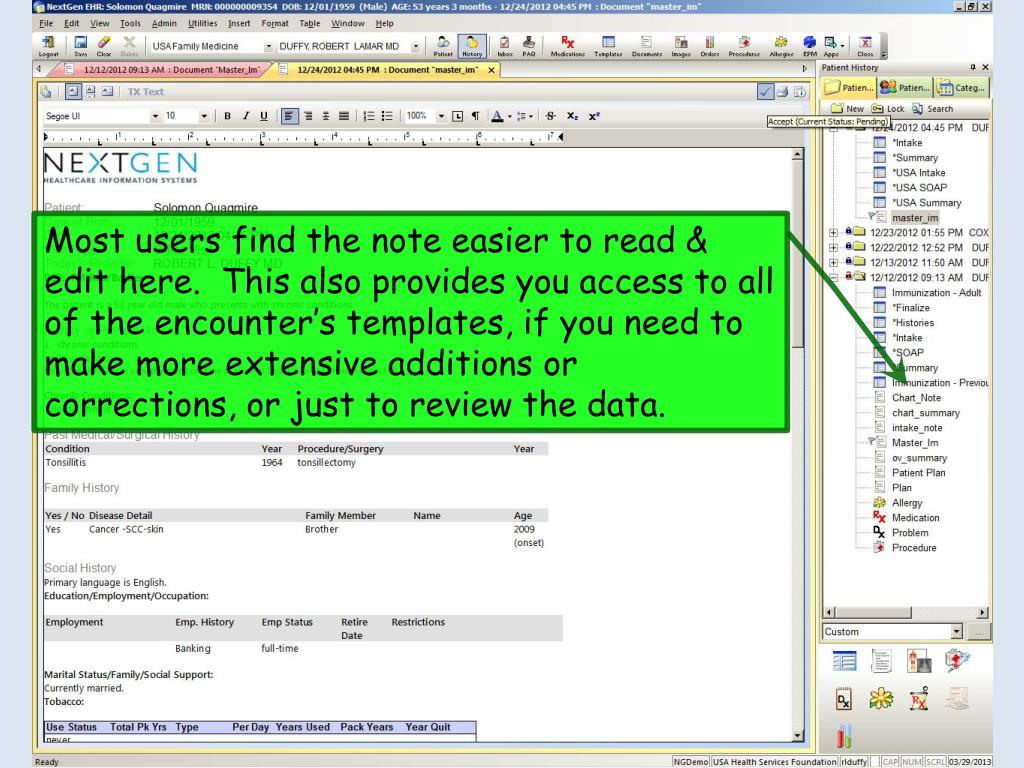
Task: Toggle bold formatting
Action: [227, 116]
